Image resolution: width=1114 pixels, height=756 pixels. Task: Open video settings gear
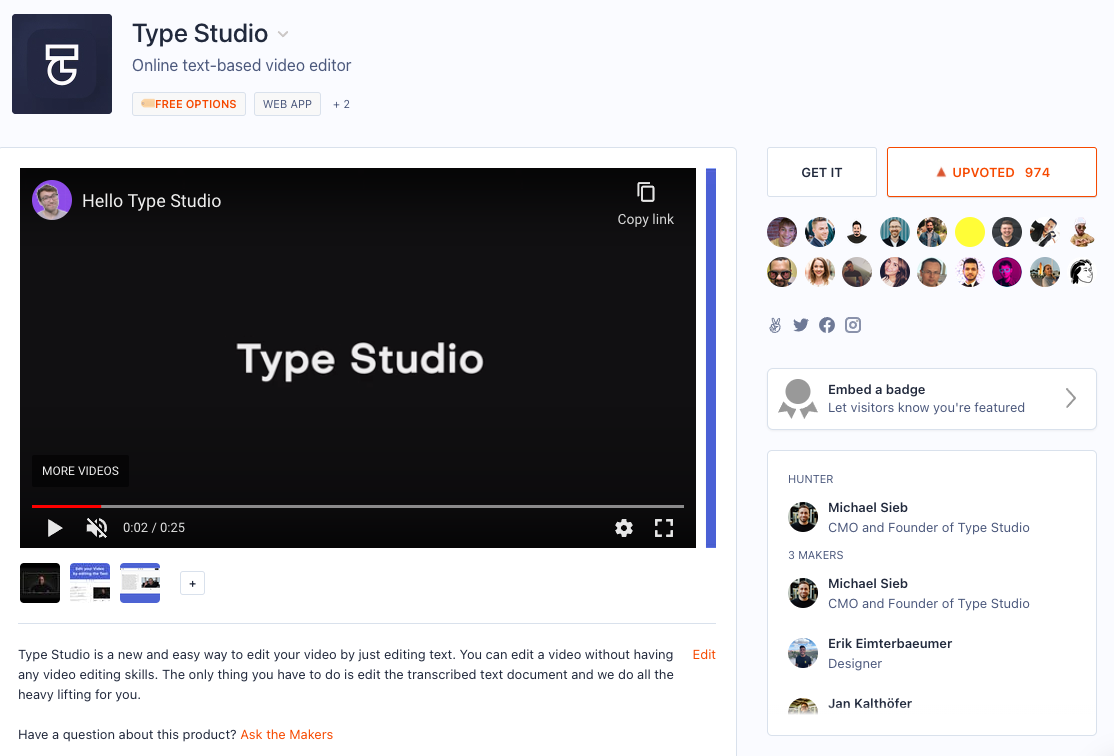pos(624,528)
